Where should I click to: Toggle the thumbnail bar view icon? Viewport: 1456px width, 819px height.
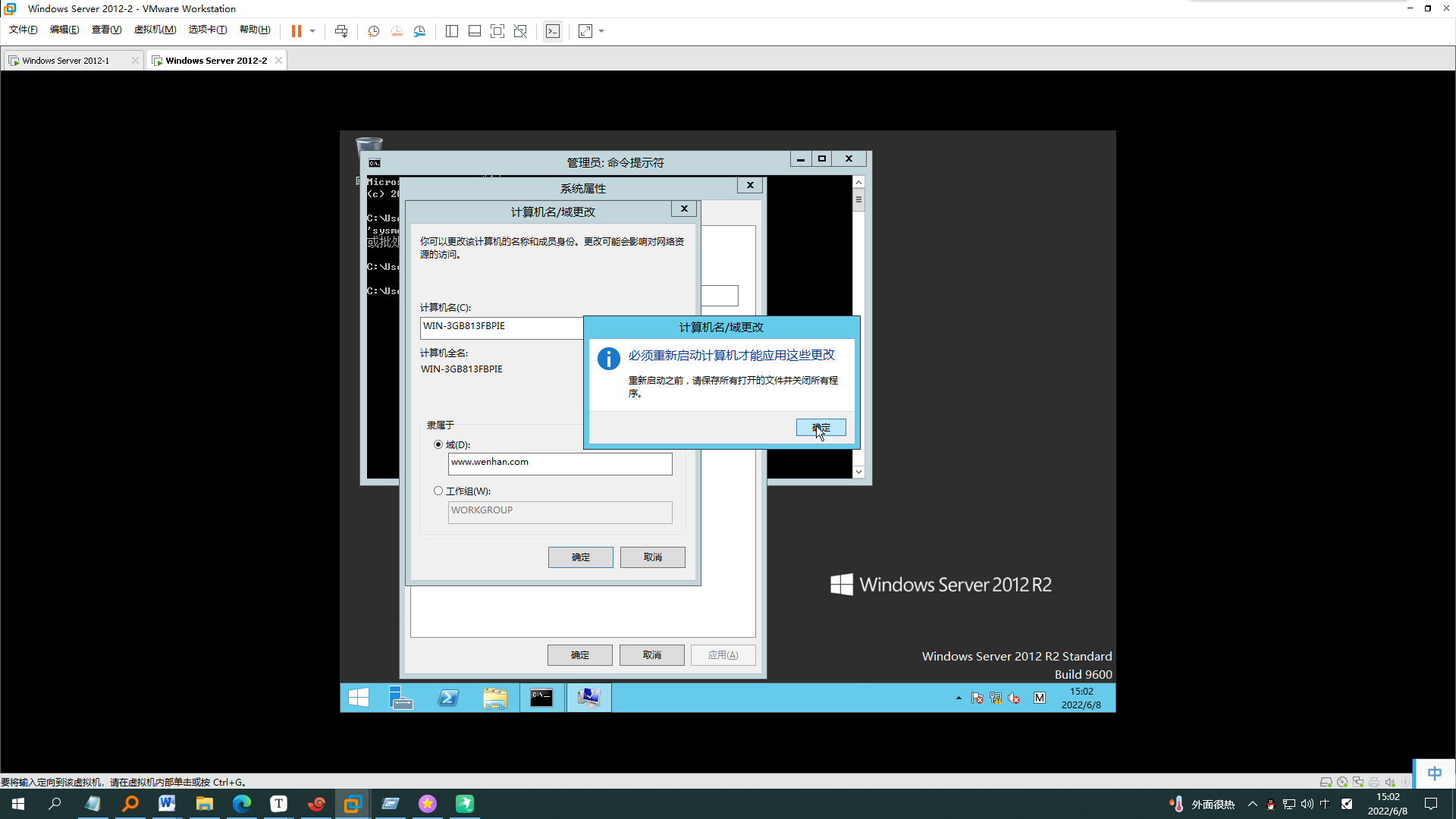click(x=475, y=31)
